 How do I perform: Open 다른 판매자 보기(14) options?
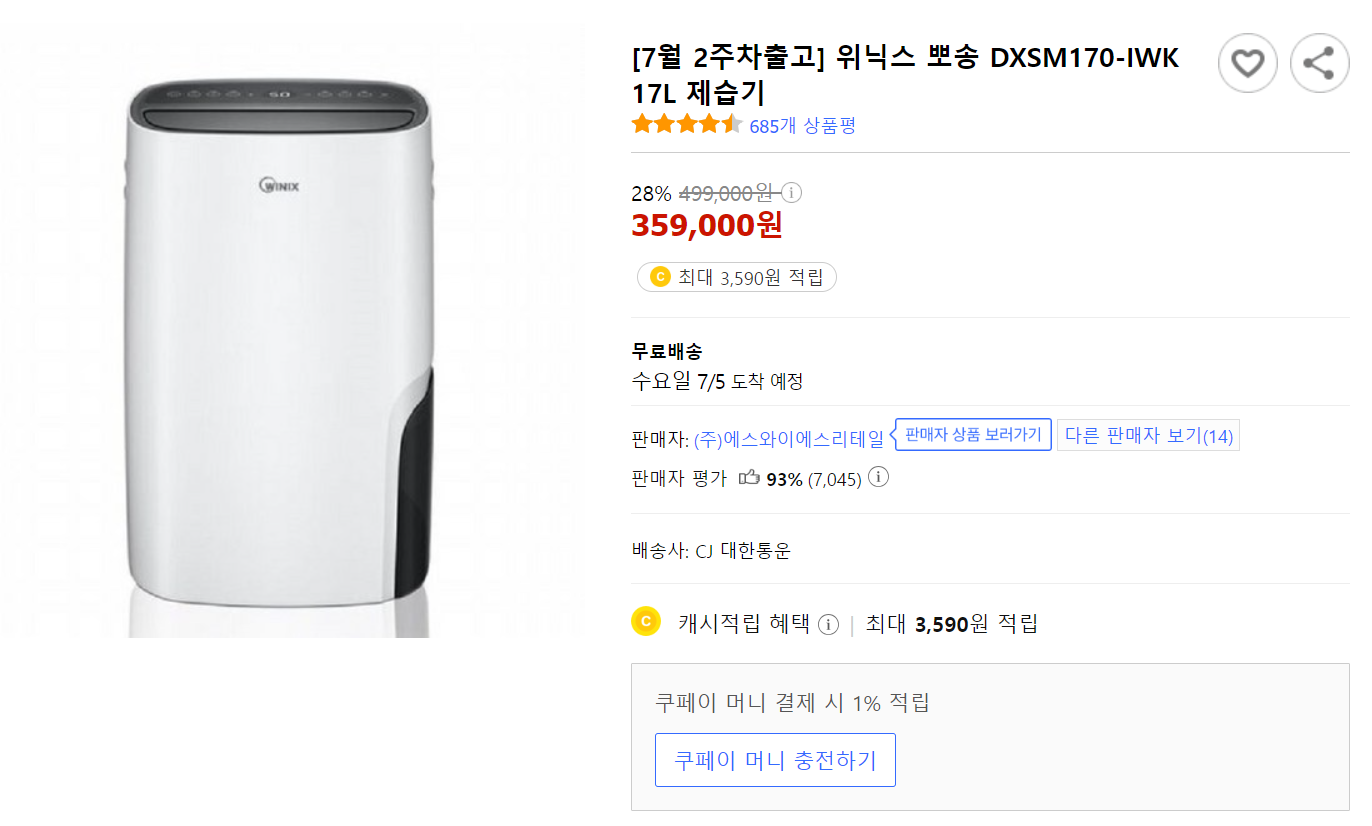1147,434
